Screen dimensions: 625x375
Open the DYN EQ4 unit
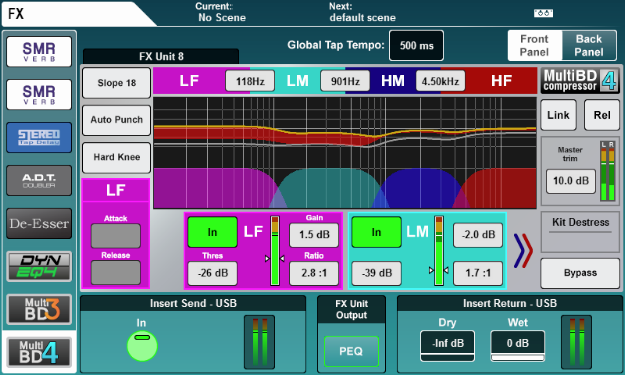pos(39,266)
